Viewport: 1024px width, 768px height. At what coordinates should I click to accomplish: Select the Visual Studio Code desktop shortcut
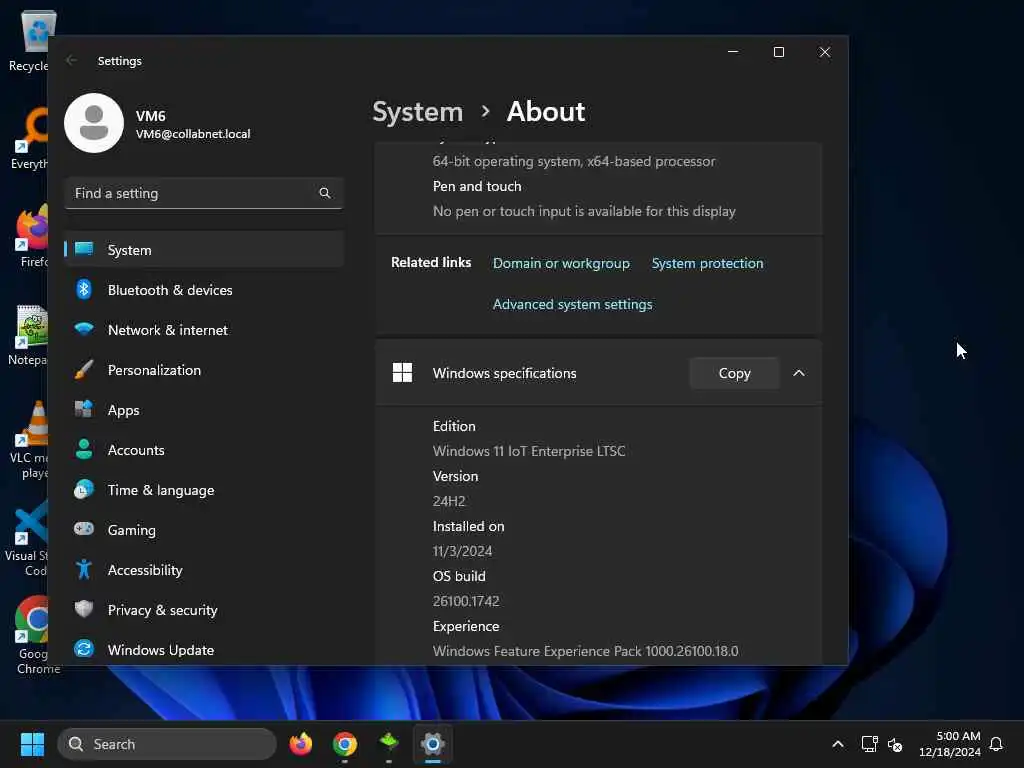(27, 539)
